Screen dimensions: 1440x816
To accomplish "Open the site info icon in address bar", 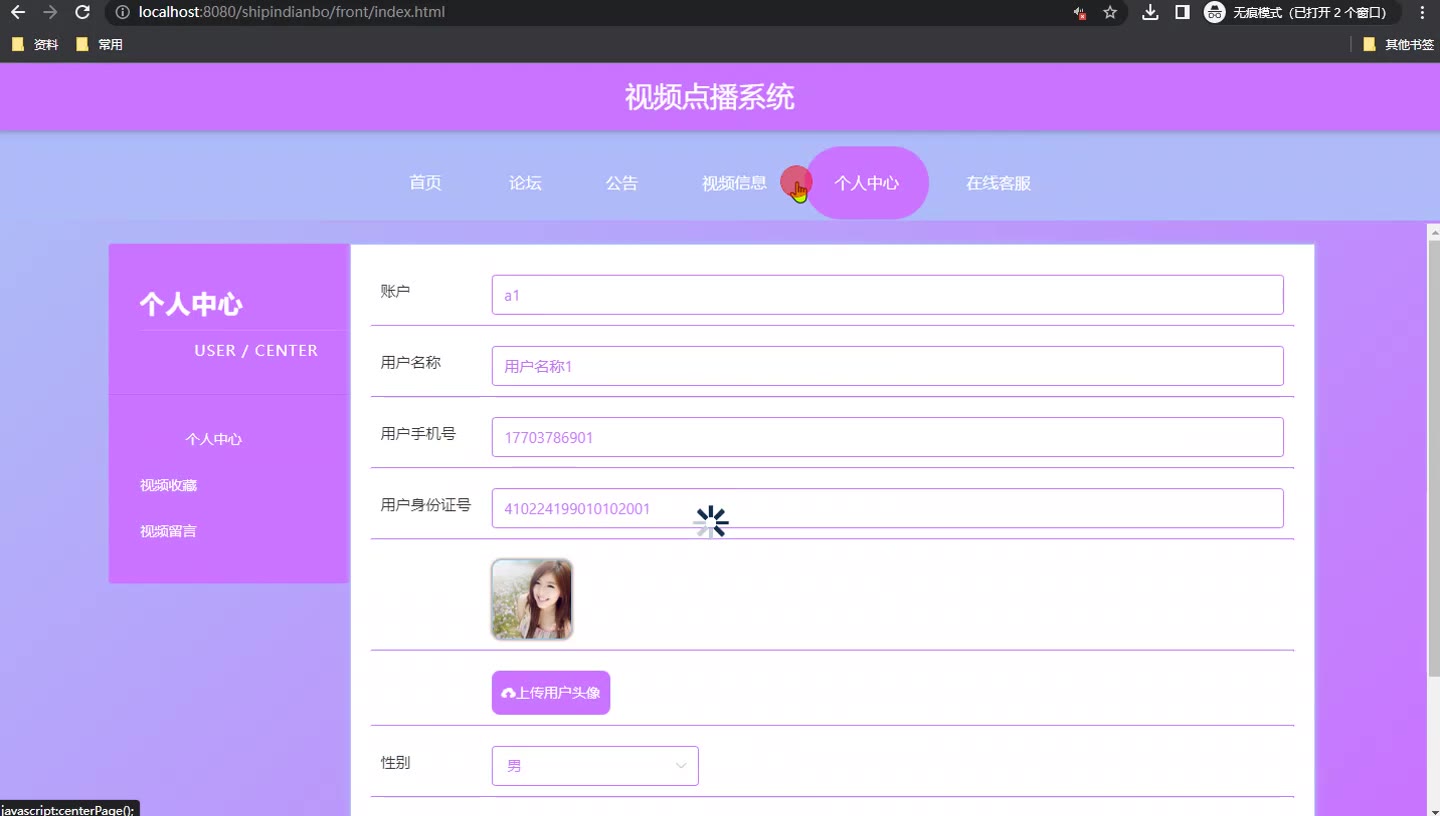I will tap(122, 13).
